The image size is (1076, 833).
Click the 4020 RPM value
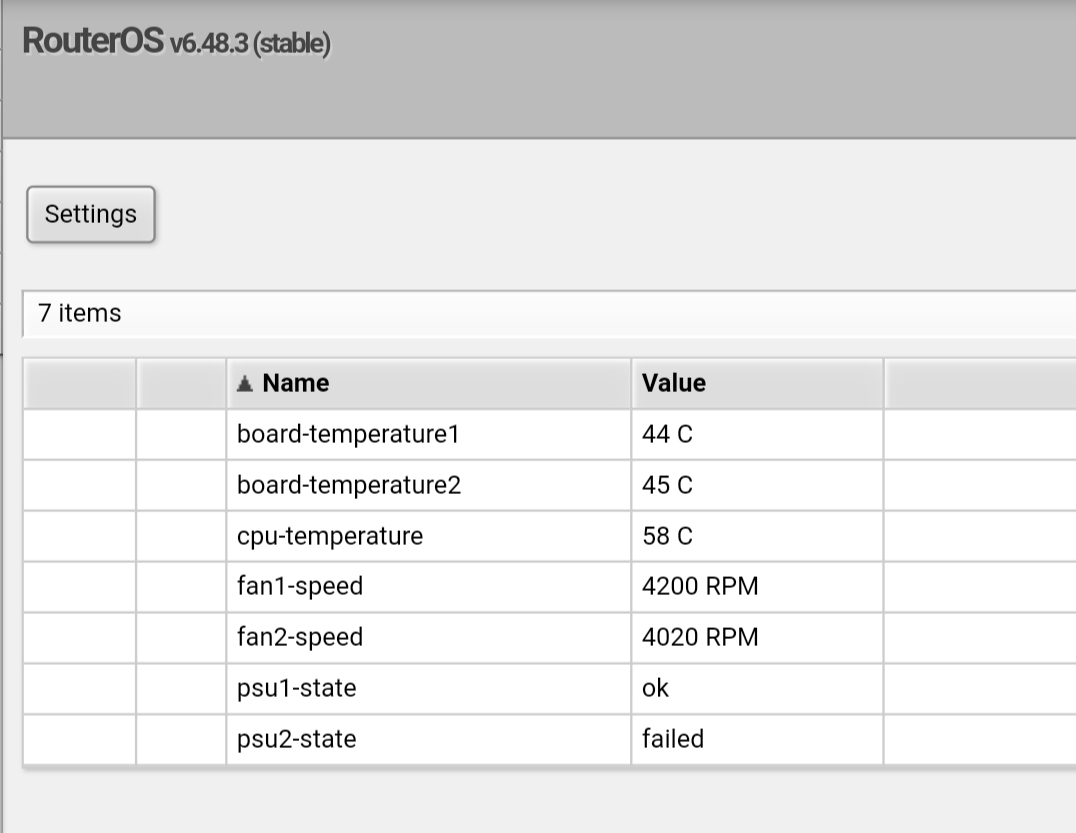tap(700, 637)
